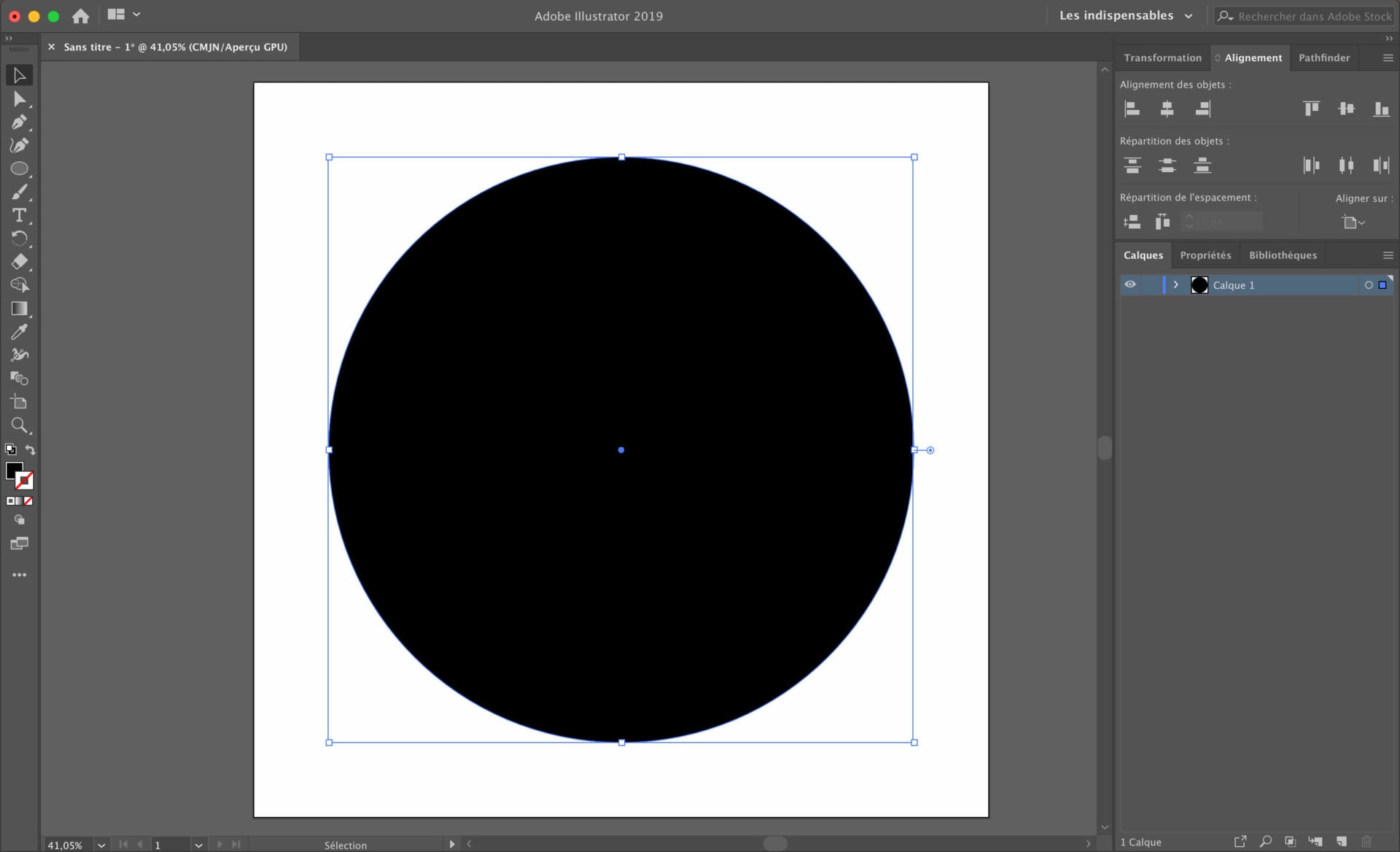Click Calque 1 target circle indicator
1400x852 pixels.
pyautogui.click(x=1368, y=285)
